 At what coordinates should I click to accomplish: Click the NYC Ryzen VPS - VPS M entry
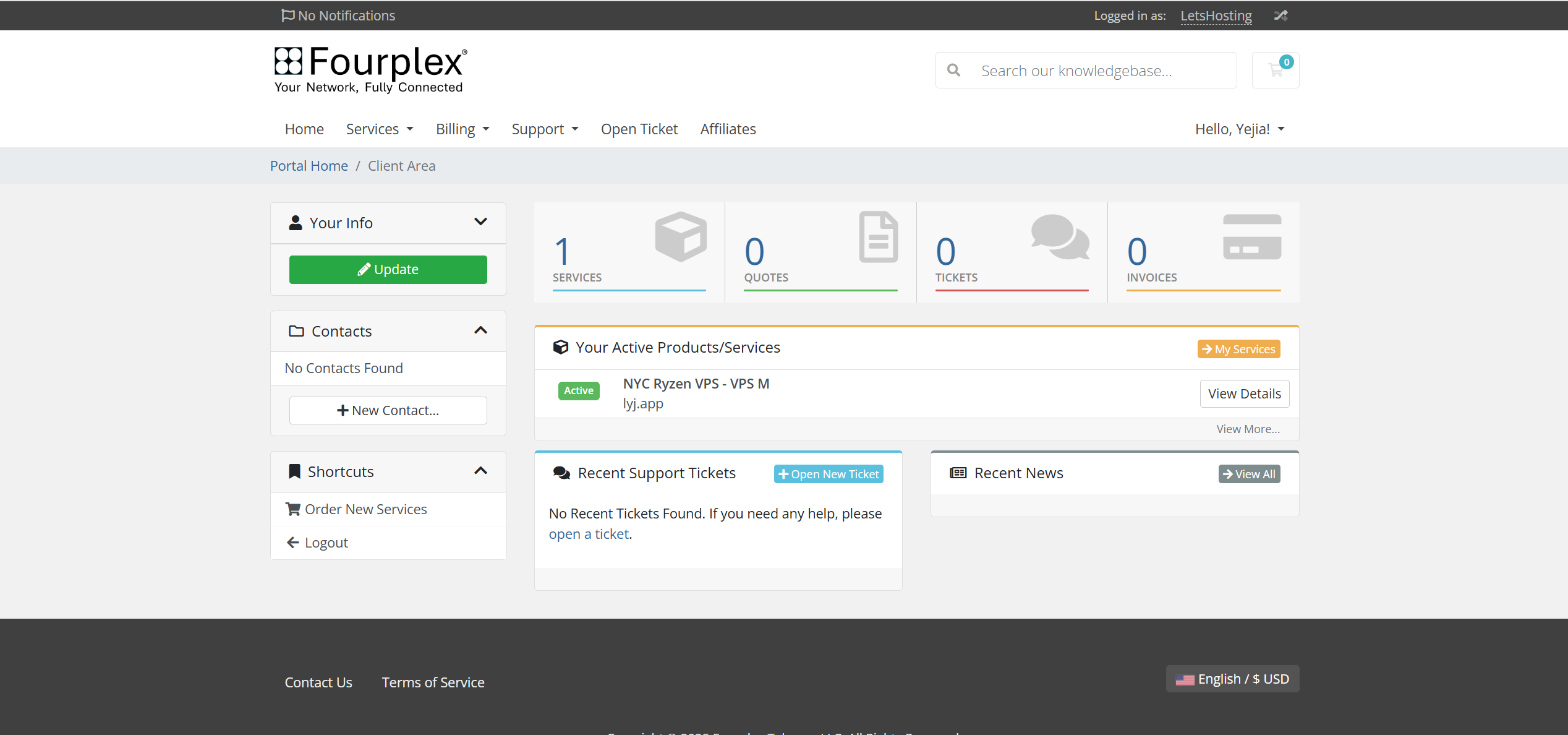point(696,384)
